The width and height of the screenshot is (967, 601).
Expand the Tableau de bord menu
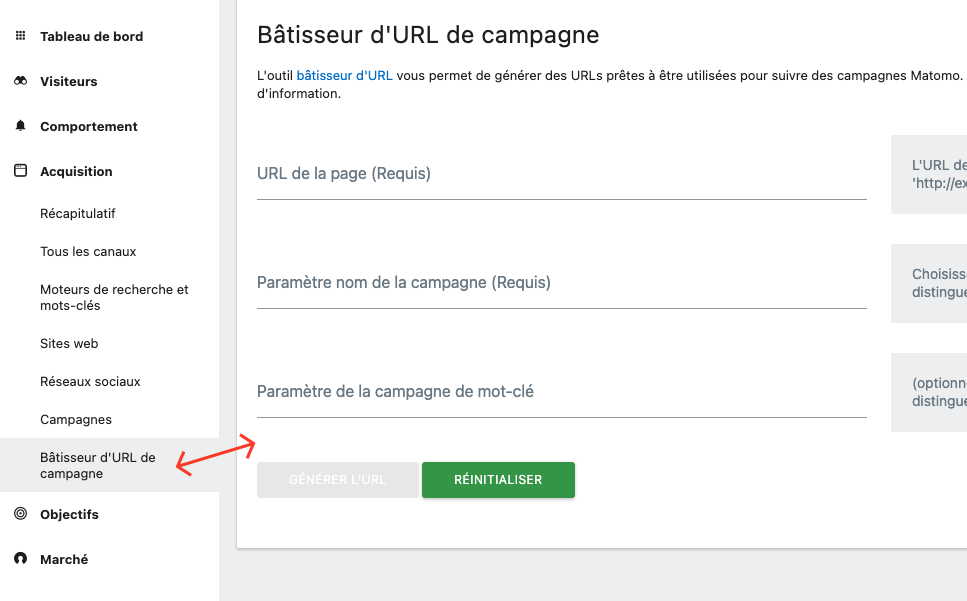pos(91,36)
